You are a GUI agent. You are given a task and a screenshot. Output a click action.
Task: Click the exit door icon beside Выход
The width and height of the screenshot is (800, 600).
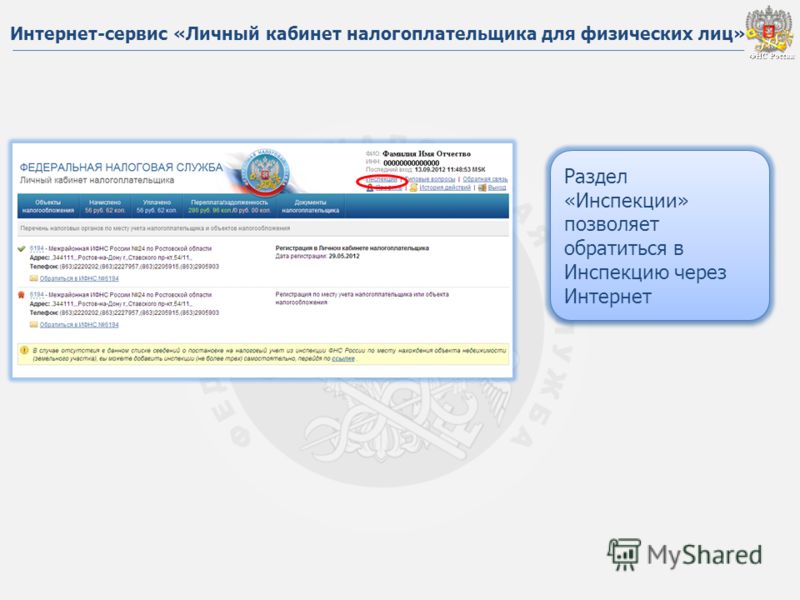click(x=482, y=188)
